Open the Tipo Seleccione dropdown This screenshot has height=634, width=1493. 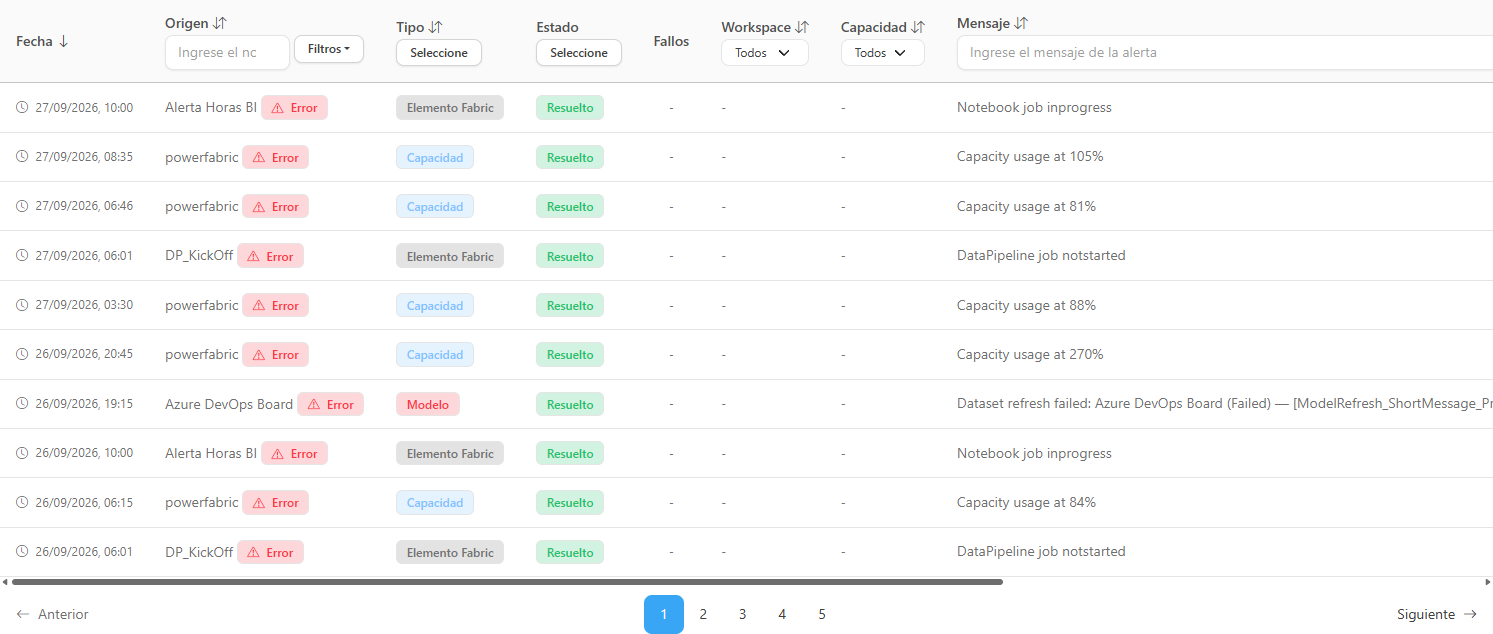click(439, 53)
